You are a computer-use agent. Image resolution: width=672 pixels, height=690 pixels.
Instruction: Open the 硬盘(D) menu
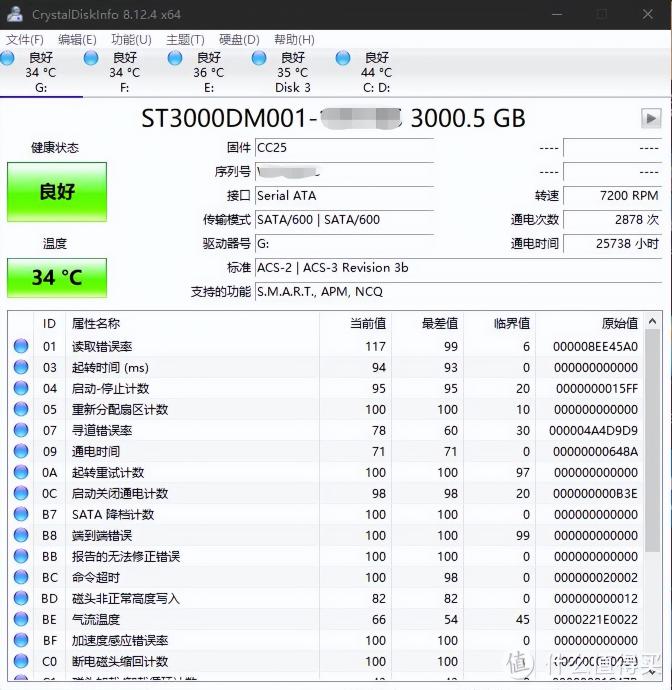239,40
